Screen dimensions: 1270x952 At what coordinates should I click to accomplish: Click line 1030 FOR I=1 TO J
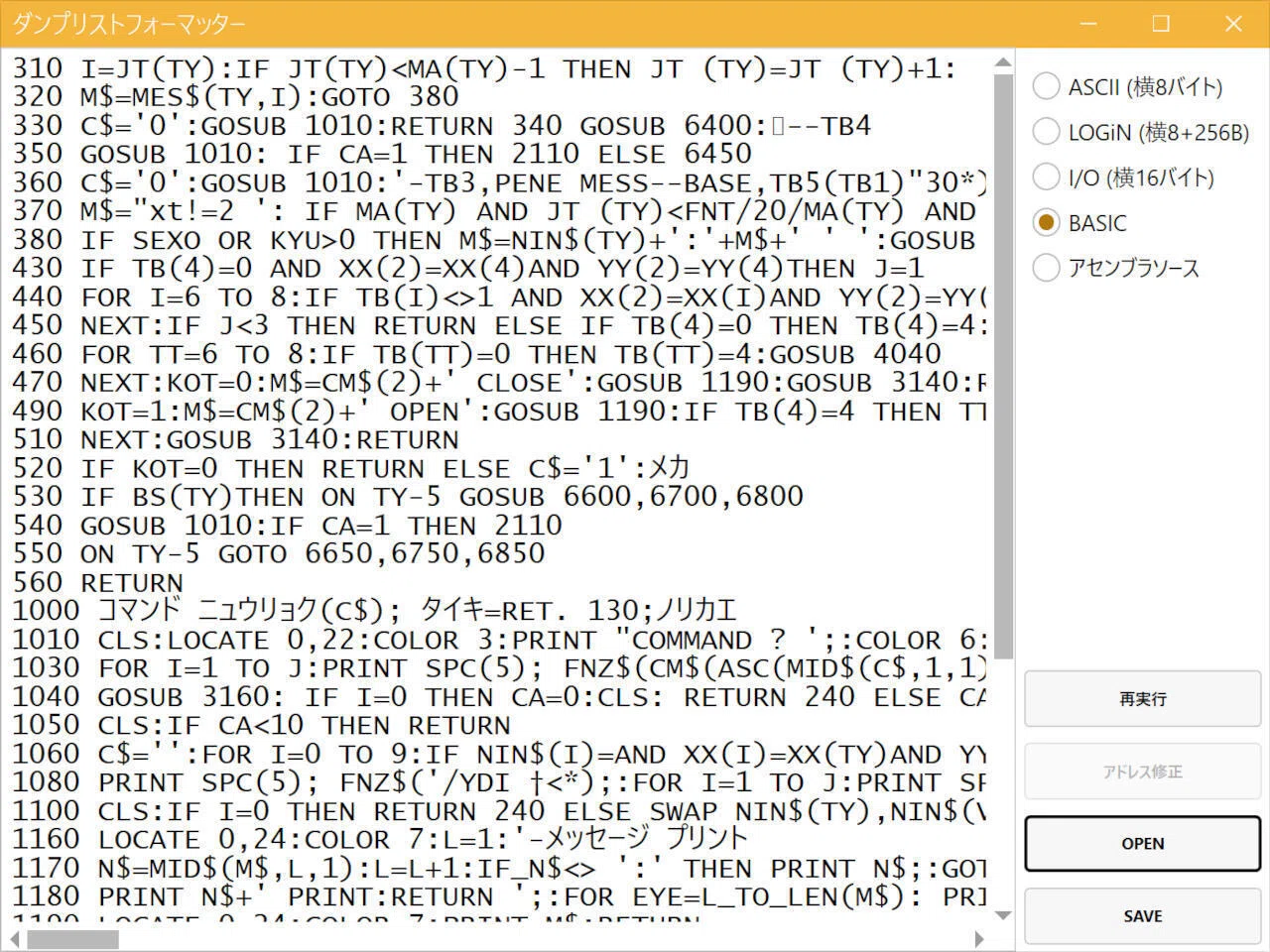click(x=499, y=668)
